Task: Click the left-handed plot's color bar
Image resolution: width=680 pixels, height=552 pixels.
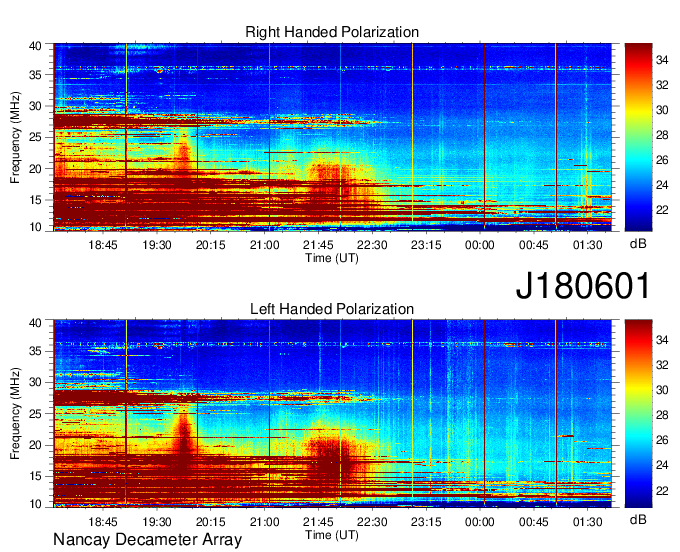Action: click(x=638, y=414)
